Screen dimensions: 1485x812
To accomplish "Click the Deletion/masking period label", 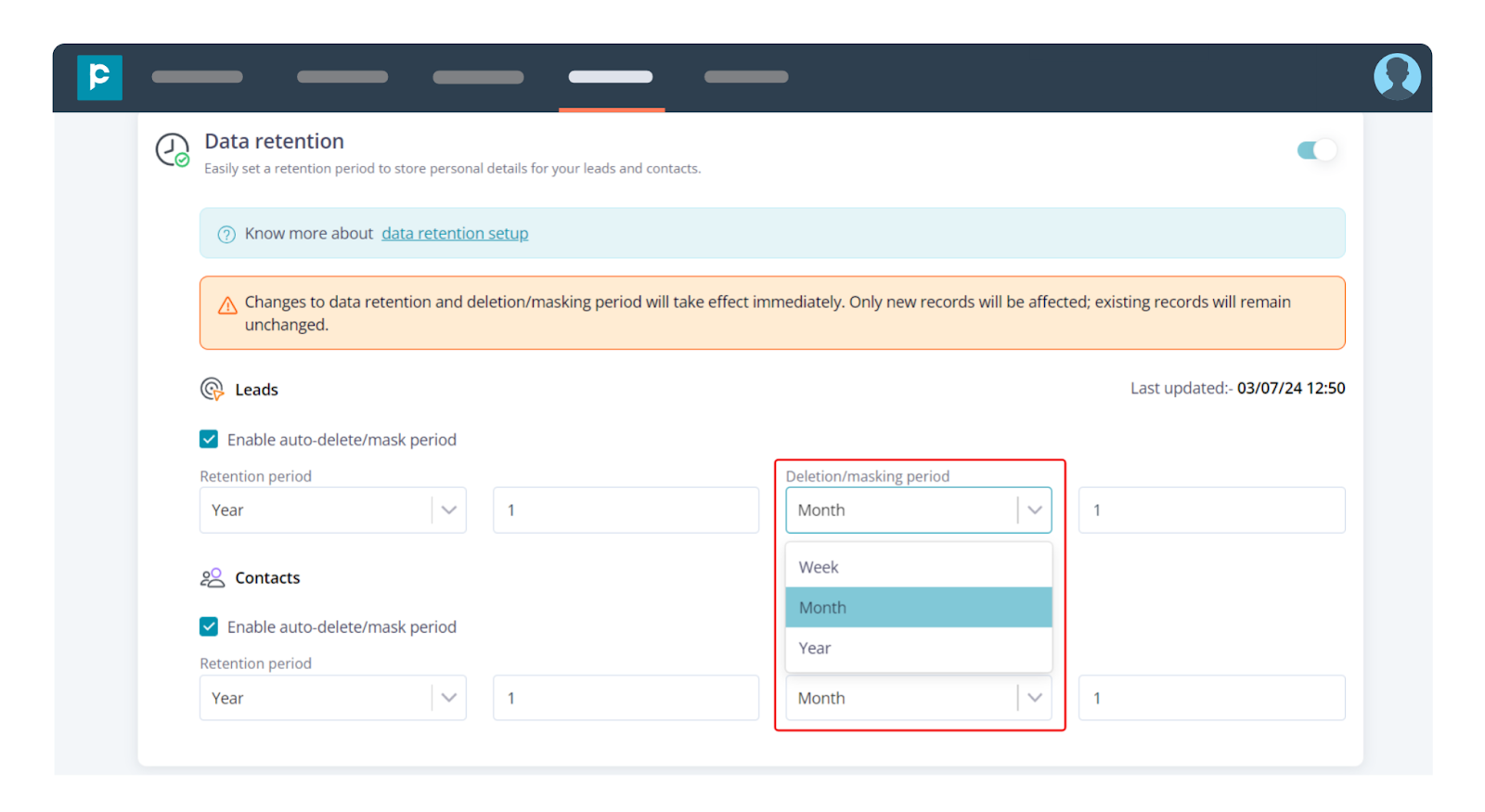I will [868, 476].
